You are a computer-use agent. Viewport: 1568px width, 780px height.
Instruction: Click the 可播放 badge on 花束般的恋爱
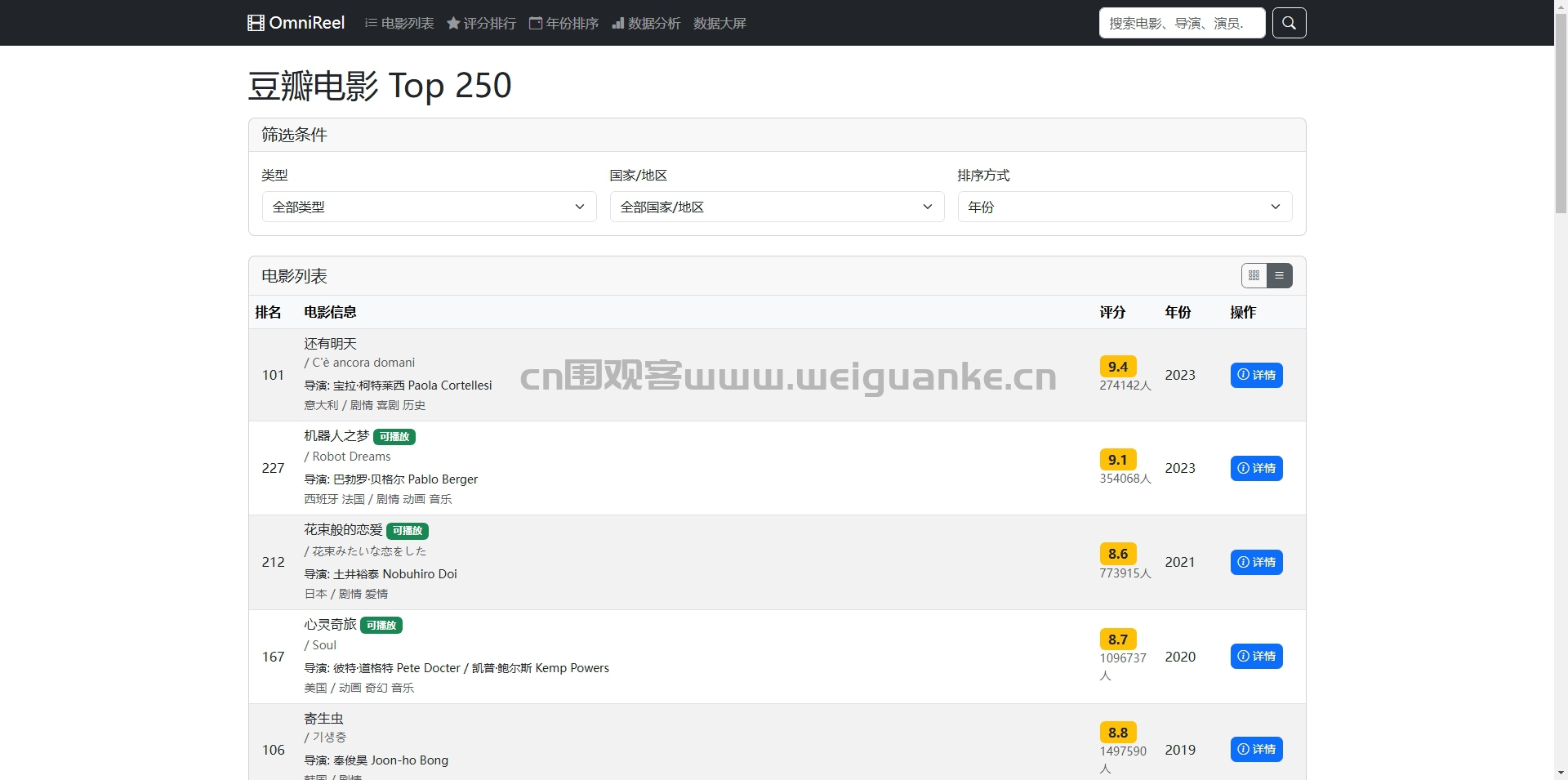point(408,531)
